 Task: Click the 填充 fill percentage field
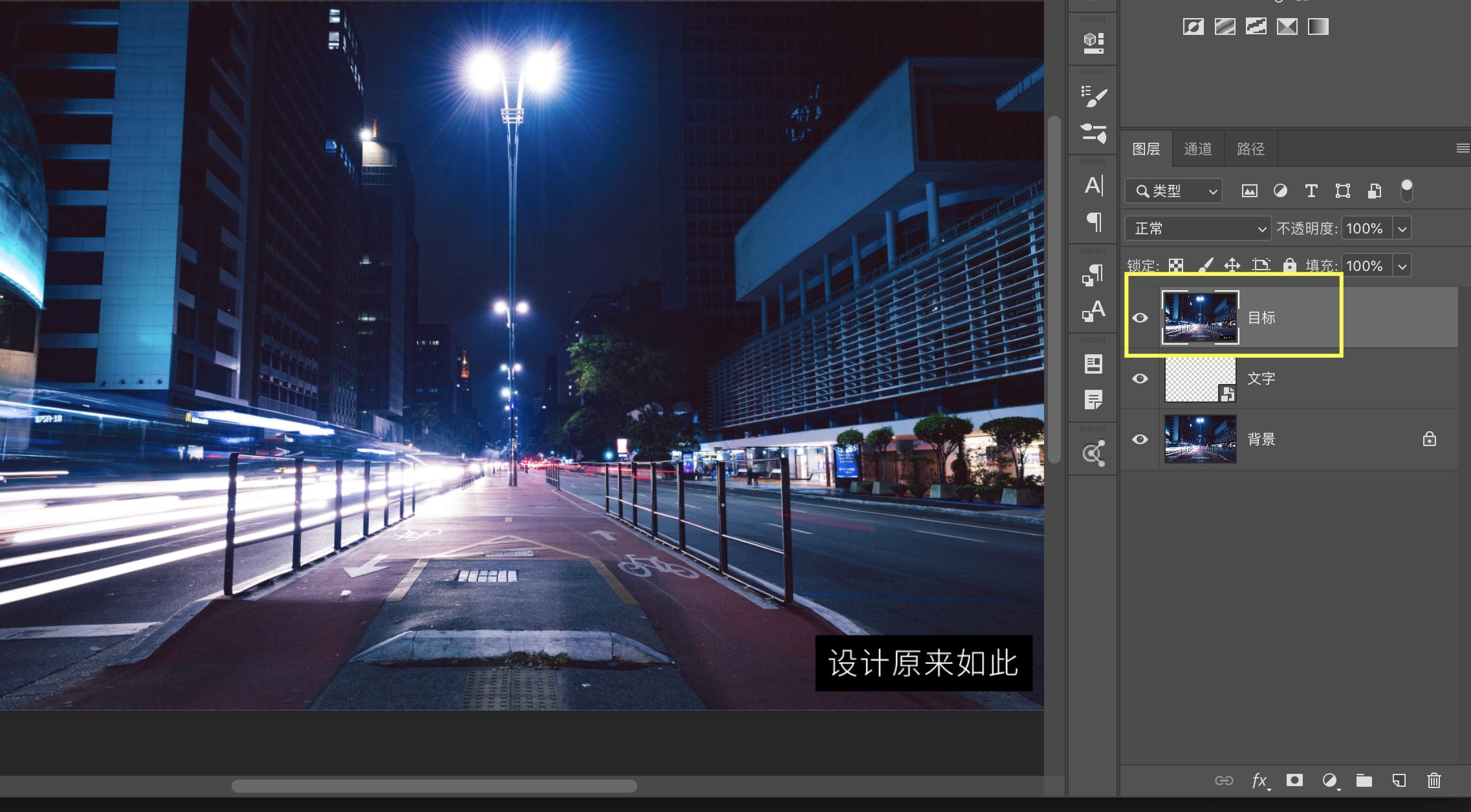point(1365,266)
